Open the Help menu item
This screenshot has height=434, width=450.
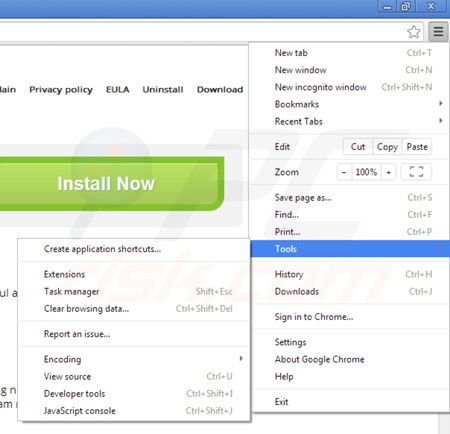349,377
